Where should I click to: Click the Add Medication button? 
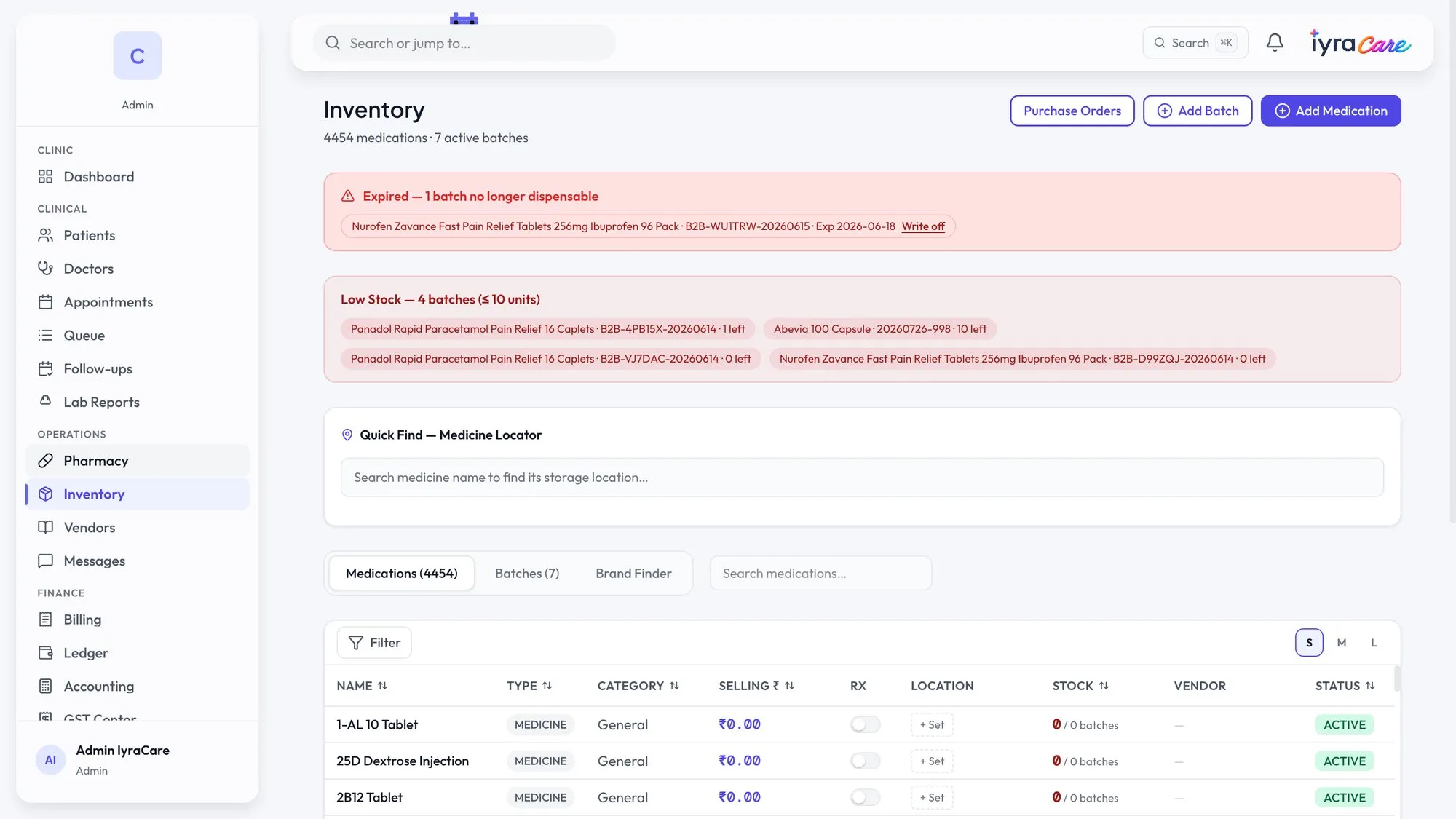click(x=1331, y=111)
